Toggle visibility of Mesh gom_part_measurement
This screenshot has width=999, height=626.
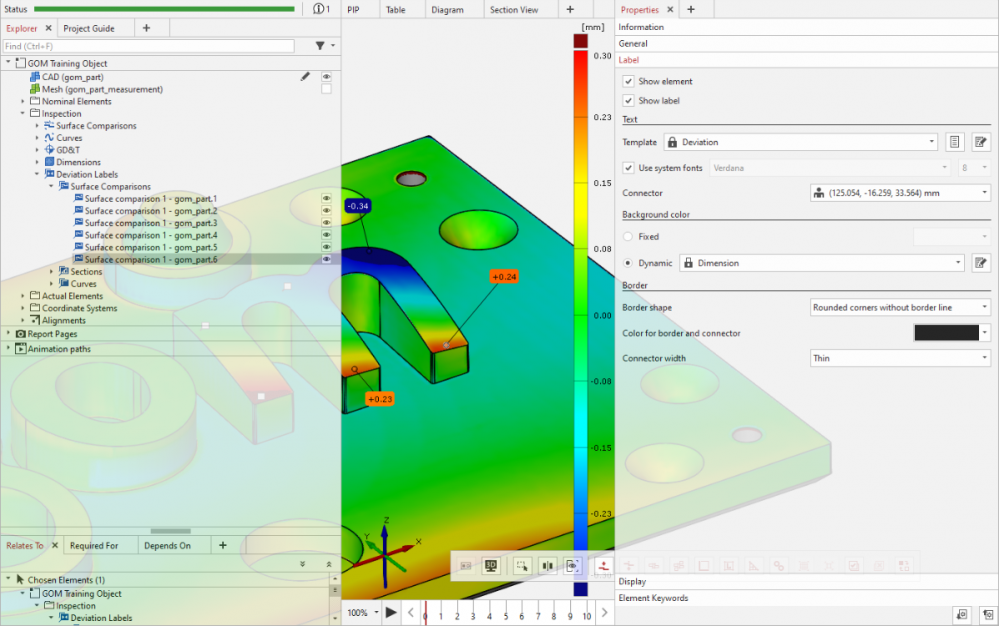click(x=326, y=89)
